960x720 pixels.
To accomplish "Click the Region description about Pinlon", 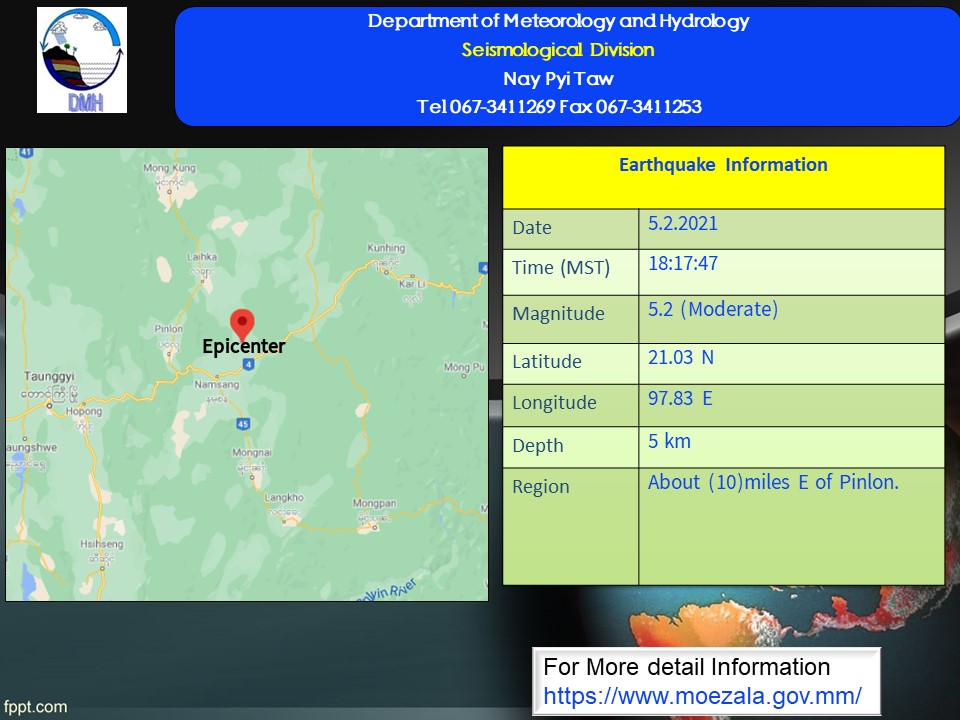I will (773, 482).
